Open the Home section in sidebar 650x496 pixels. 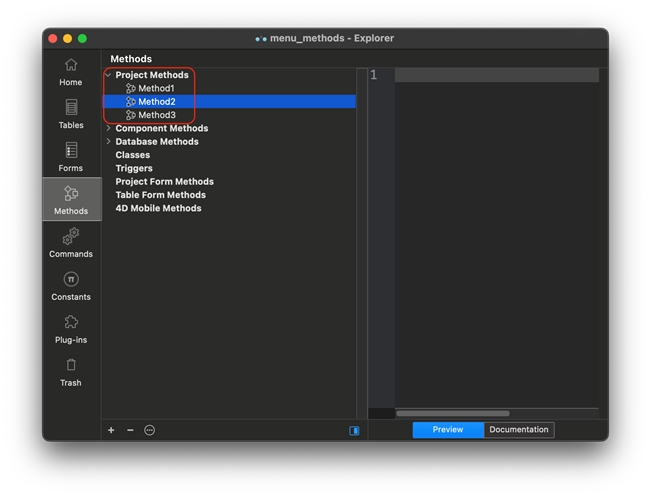point(71,71)
